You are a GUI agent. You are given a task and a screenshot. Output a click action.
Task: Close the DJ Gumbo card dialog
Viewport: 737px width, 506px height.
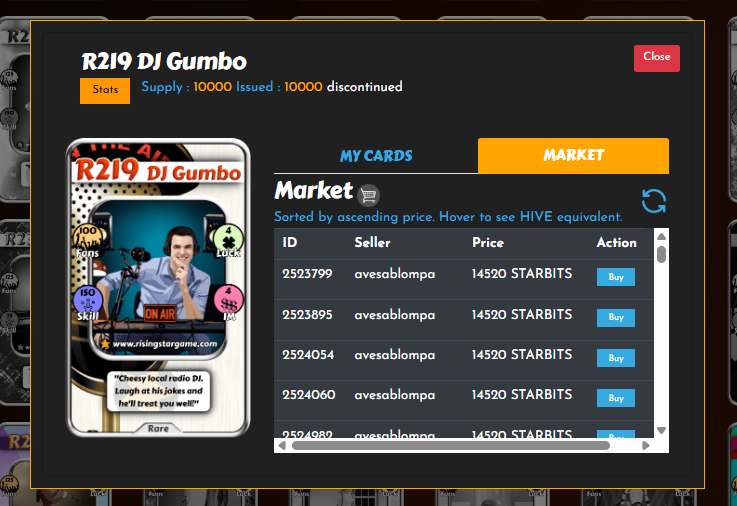pos(657,58)
